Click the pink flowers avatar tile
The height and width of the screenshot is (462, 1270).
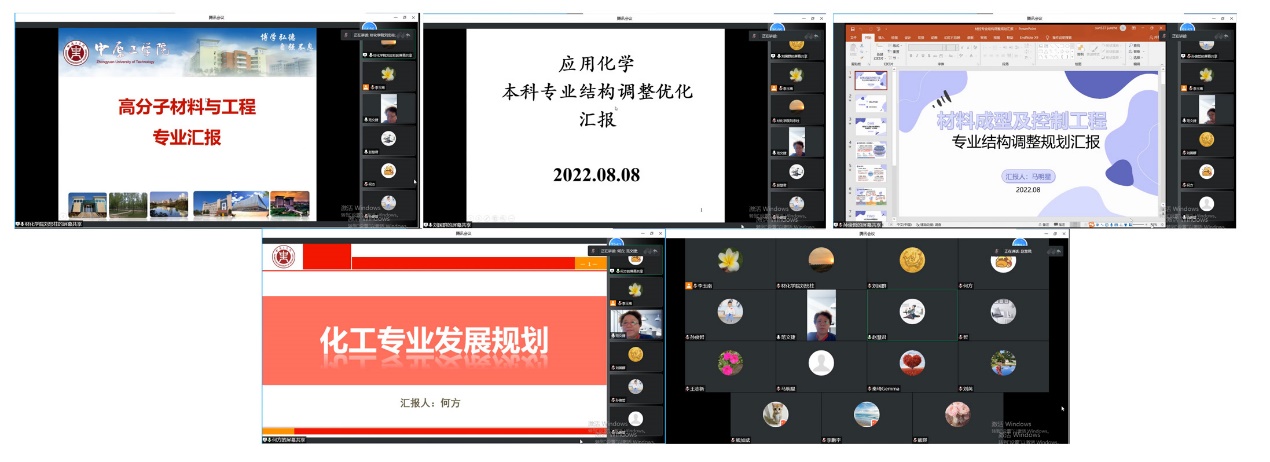pos(729,362)
